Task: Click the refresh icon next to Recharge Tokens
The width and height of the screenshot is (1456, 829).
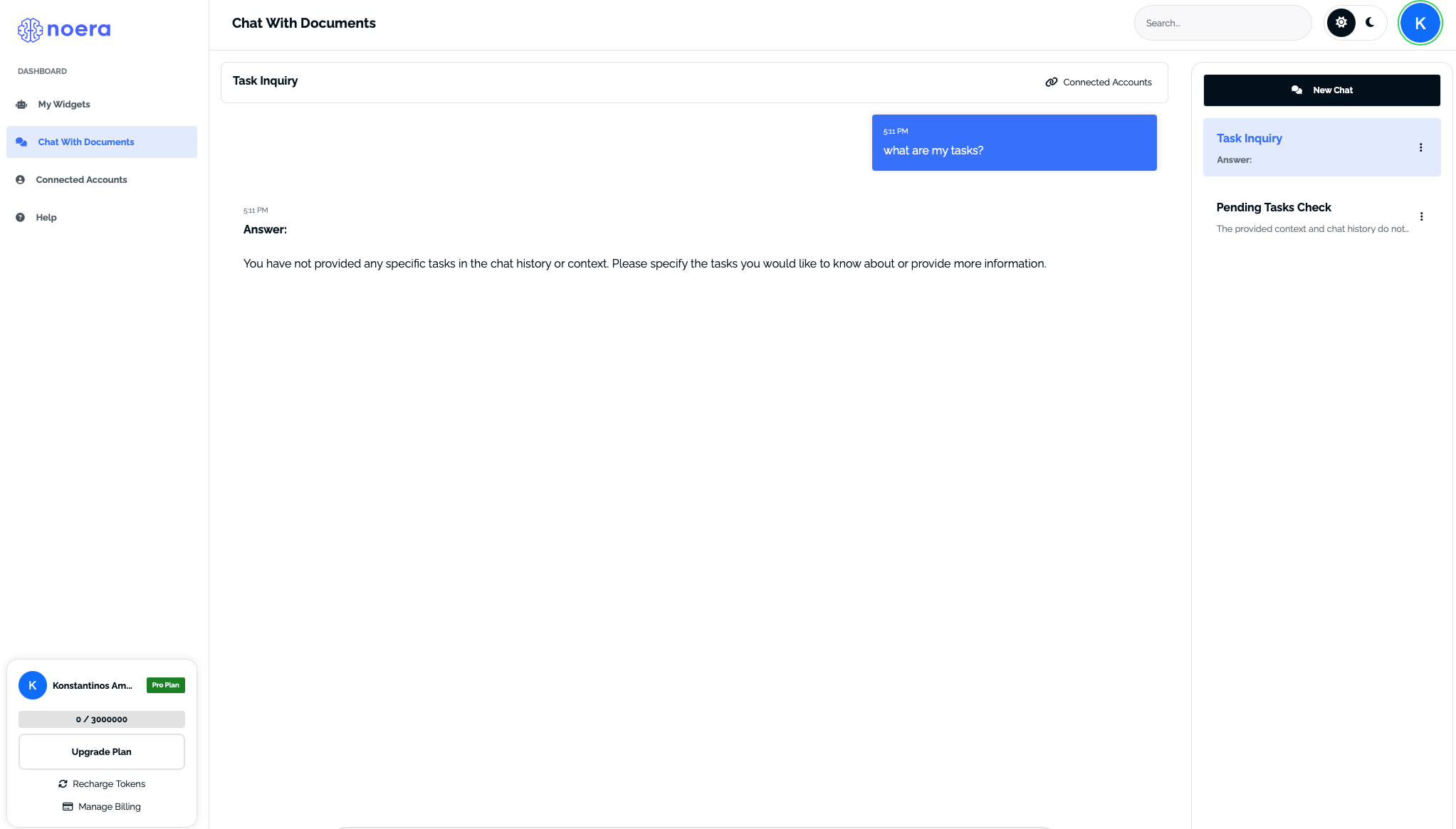Action: click(x=63, y=783)
